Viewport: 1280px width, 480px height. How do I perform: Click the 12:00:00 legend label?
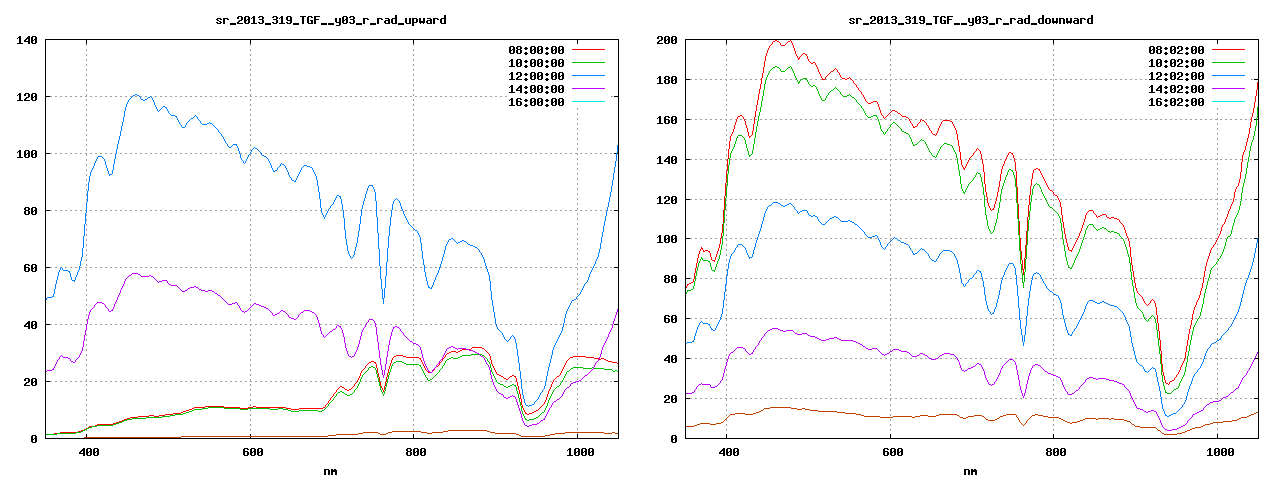[536, 76]
